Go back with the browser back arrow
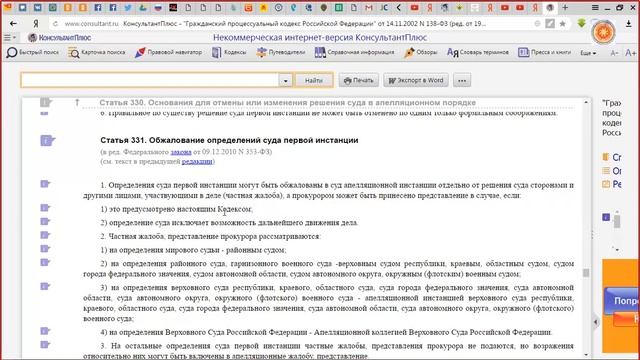This screenshot has height=360, width=640. click(13, 24)
